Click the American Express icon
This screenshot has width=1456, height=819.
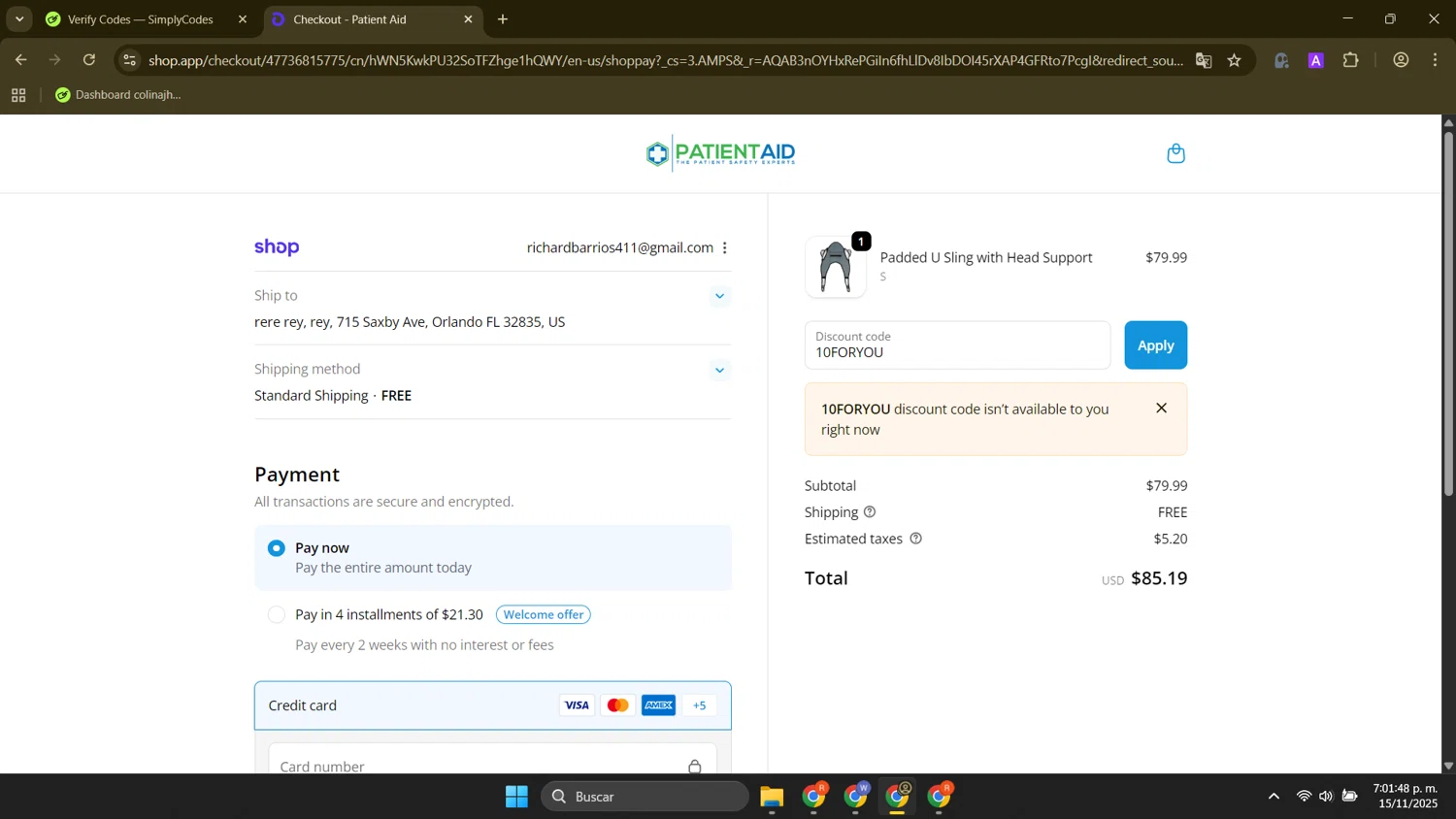(658, 705)
